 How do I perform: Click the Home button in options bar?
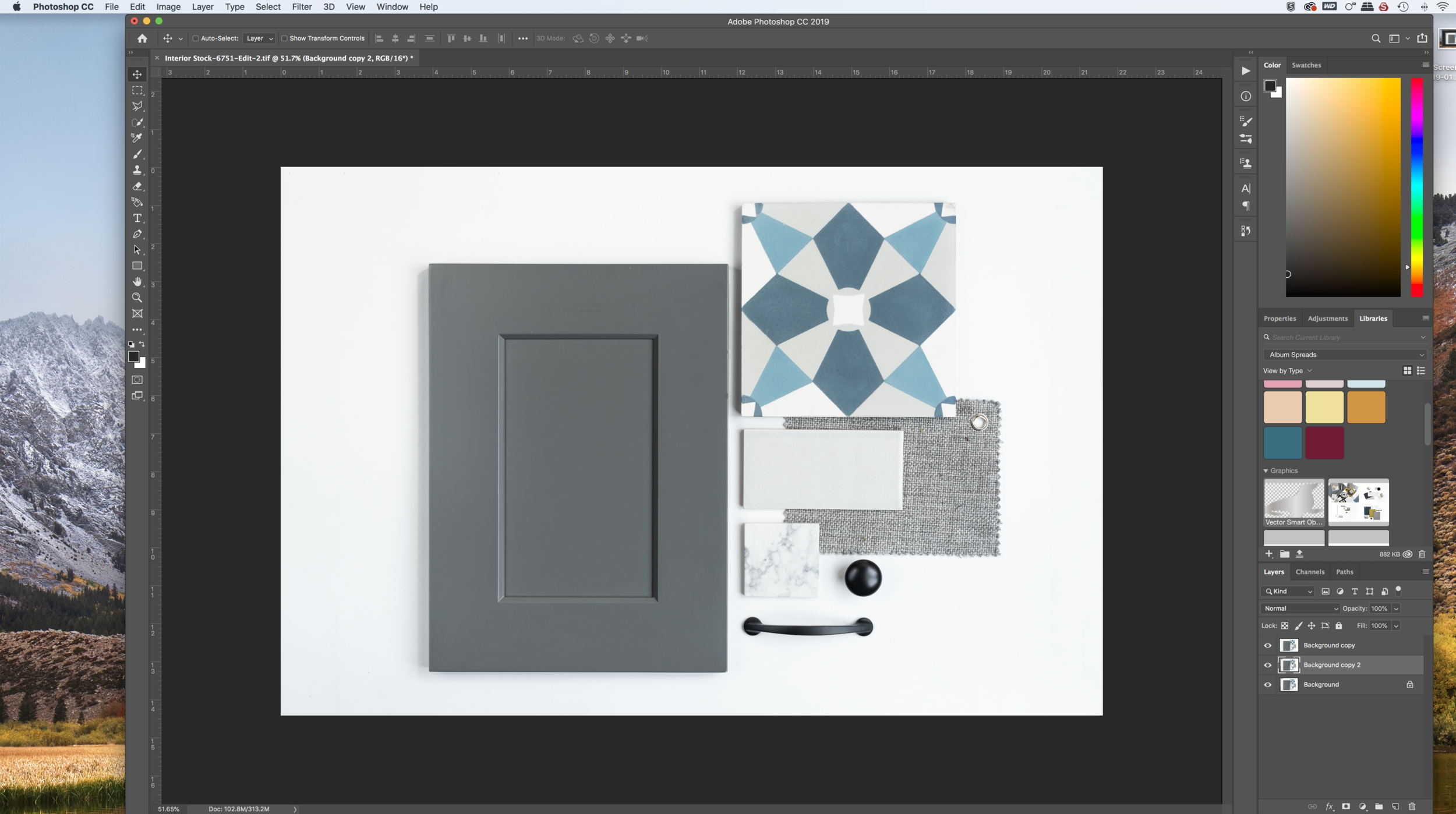(142, 38)
